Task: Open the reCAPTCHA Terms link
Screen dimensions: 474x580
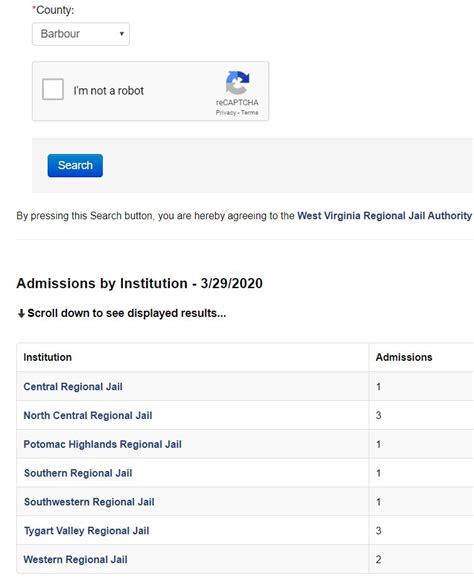Action: click(250, 112)
